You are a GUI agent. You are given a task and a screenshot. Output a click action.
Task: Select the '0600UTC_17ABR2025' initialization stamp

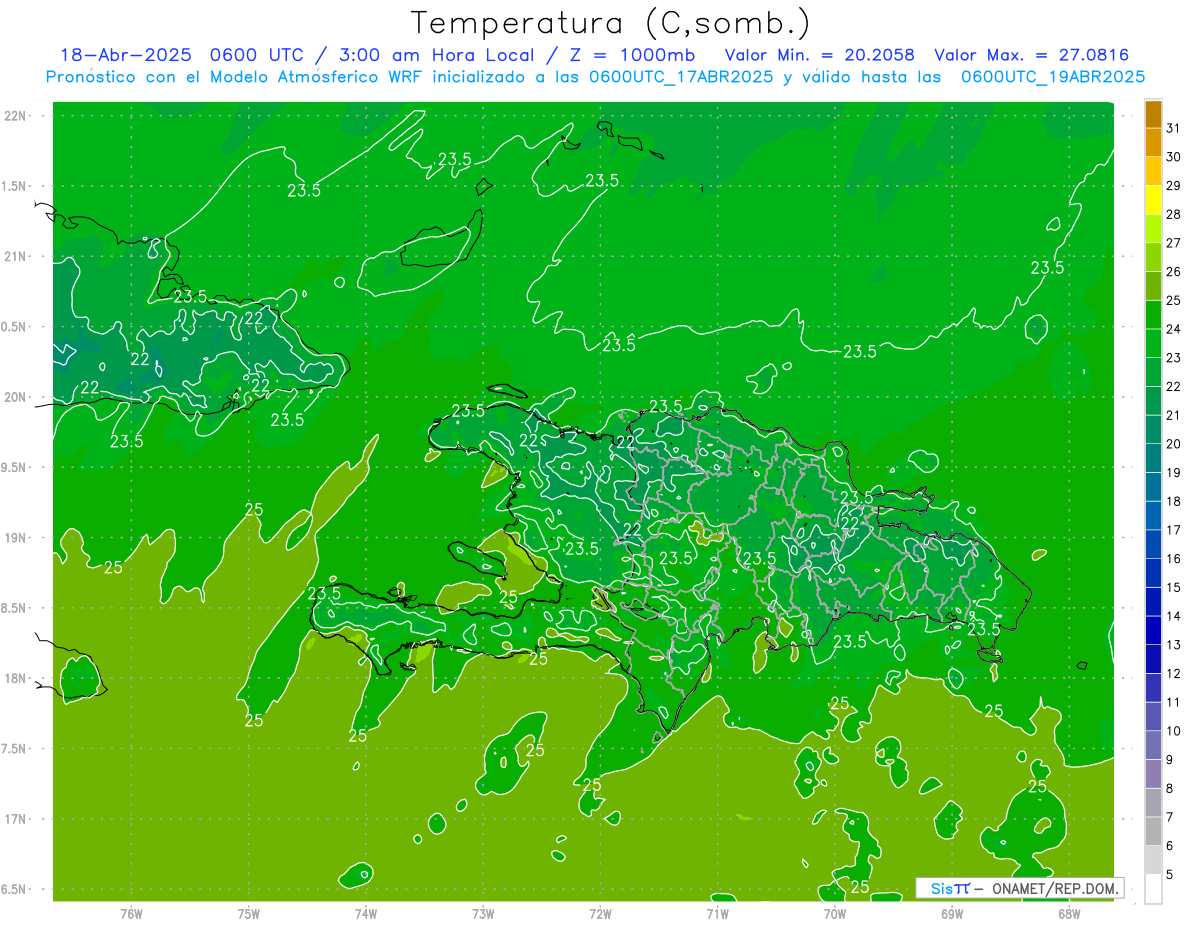coord(681,77)
